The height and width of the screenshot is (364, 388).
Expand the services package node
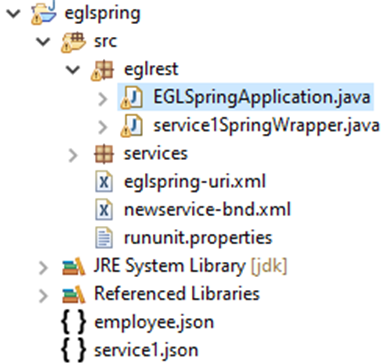tap(73, 155)
